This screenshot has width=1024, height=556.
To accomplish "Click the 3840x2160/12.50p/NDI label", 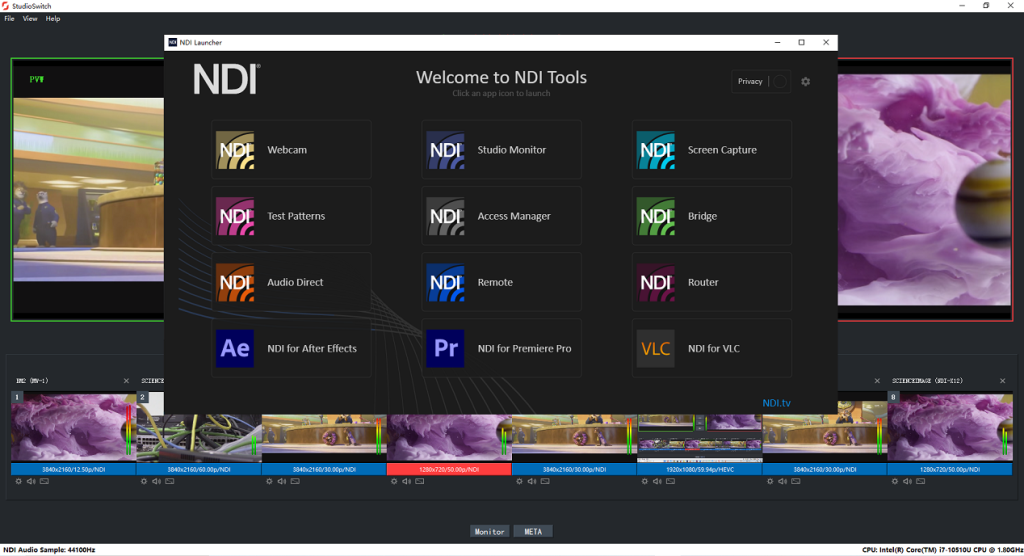I will (x=74, y=469).
